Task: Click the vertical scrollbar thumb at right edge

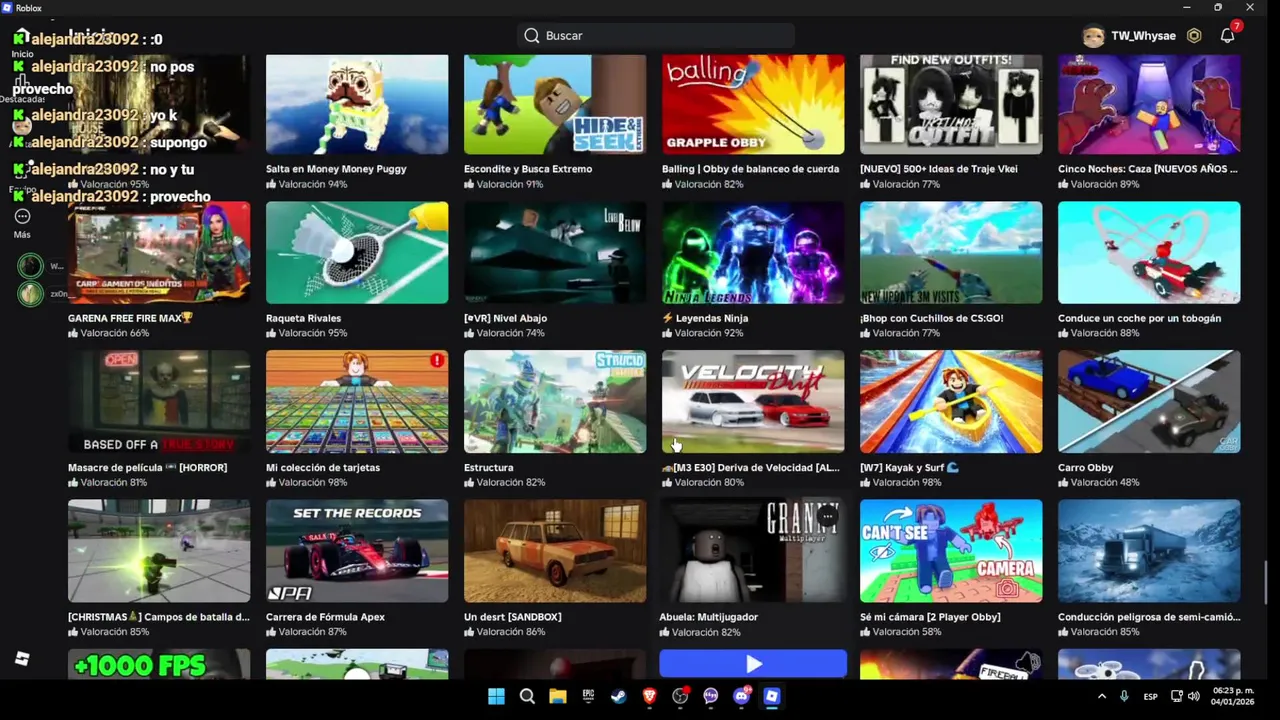Action: 1265,583
